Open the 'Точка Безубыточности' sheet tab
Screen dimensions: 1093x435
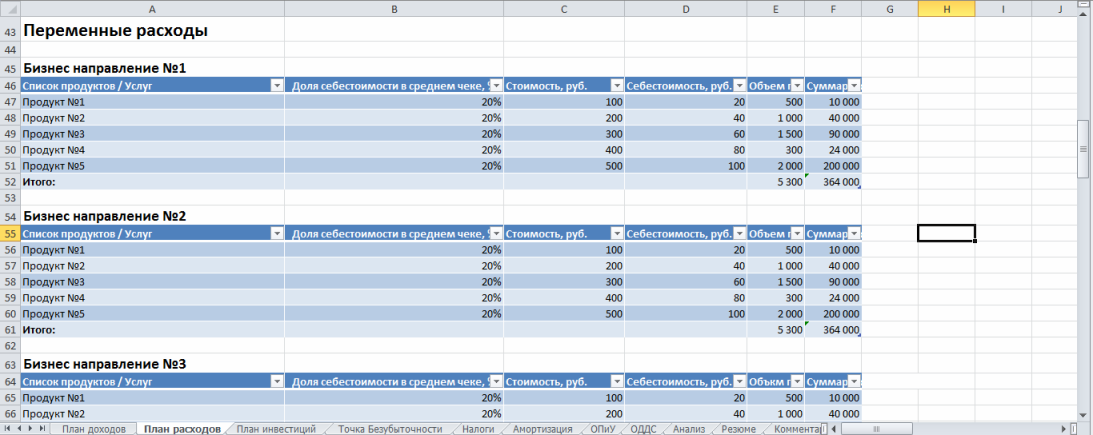click(x=389, y=429)
